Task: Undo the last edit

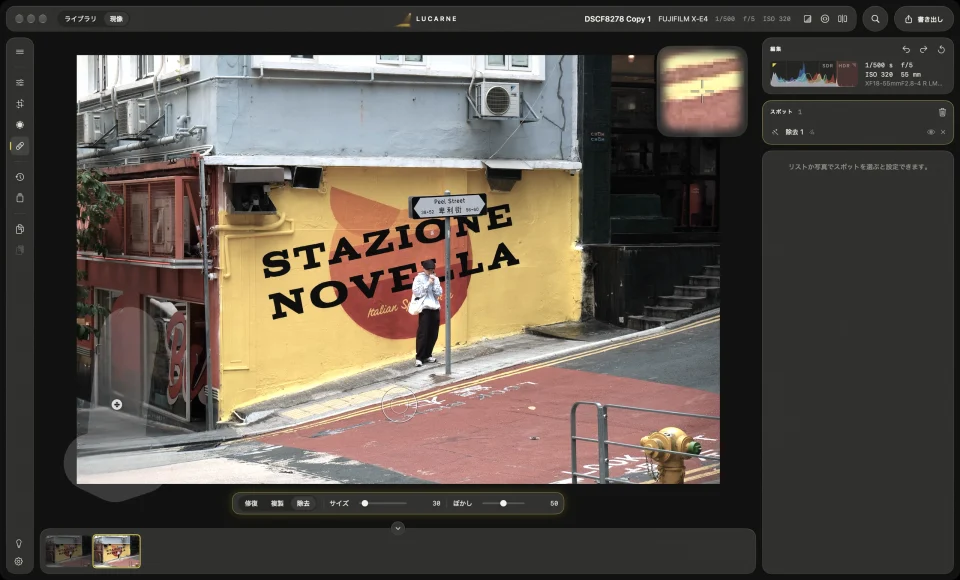Action: [x=906, y=49]
